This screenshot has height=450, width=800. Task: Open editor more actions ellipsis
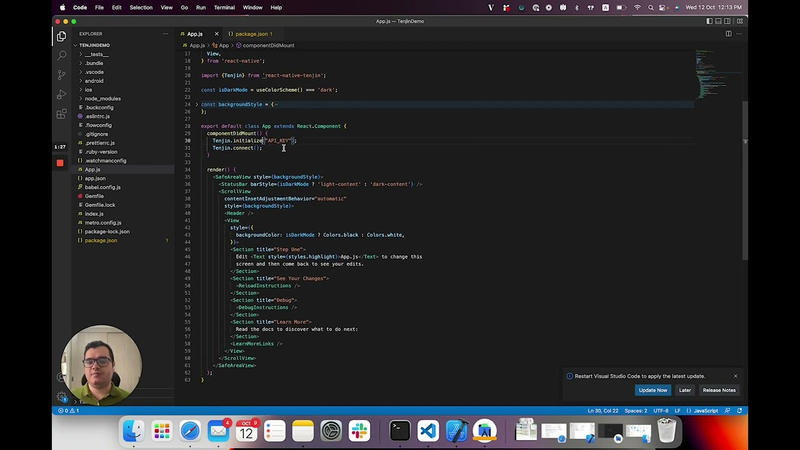click(x=739, y=34)
